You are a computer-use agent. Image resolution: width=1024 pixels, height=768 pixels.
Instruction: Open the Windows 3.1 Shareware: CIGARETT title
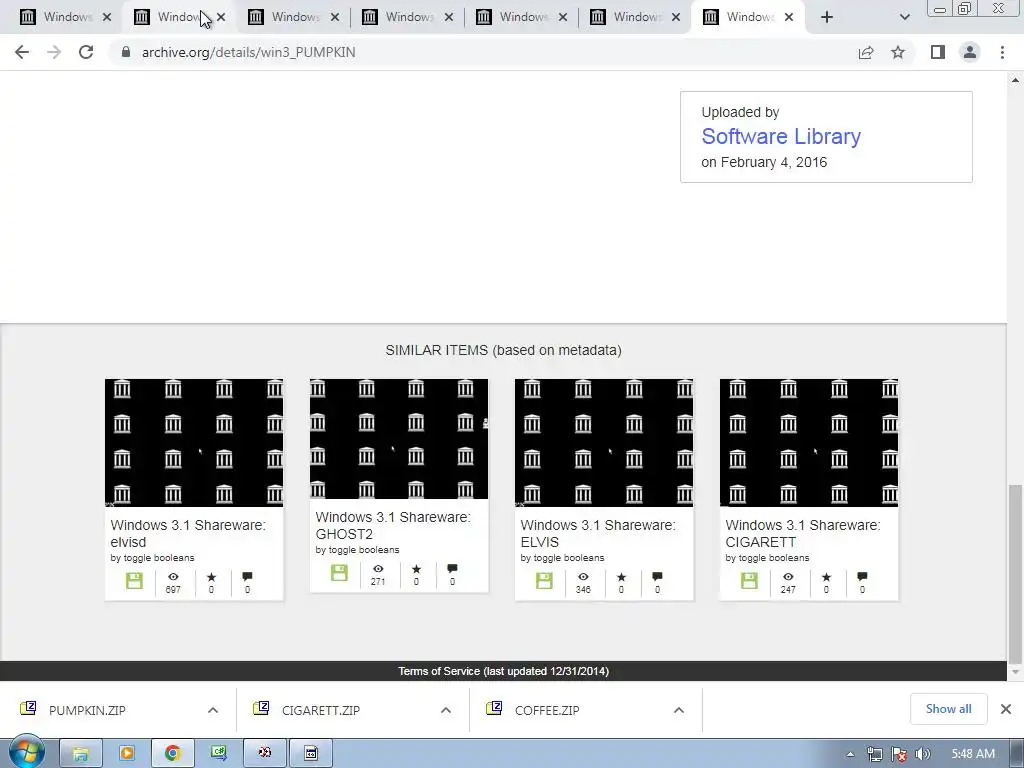(803, 534)
